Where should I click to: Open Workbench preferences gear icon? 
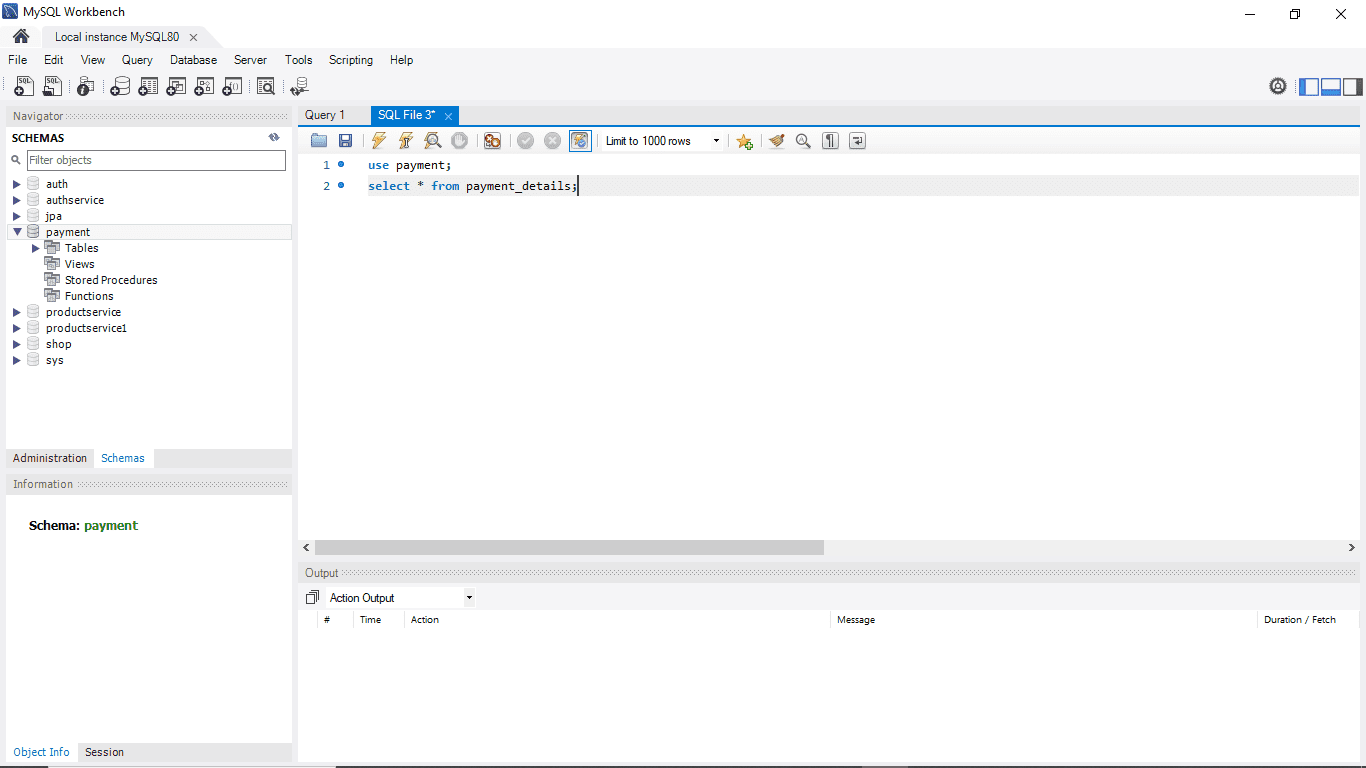point(1278,86)
